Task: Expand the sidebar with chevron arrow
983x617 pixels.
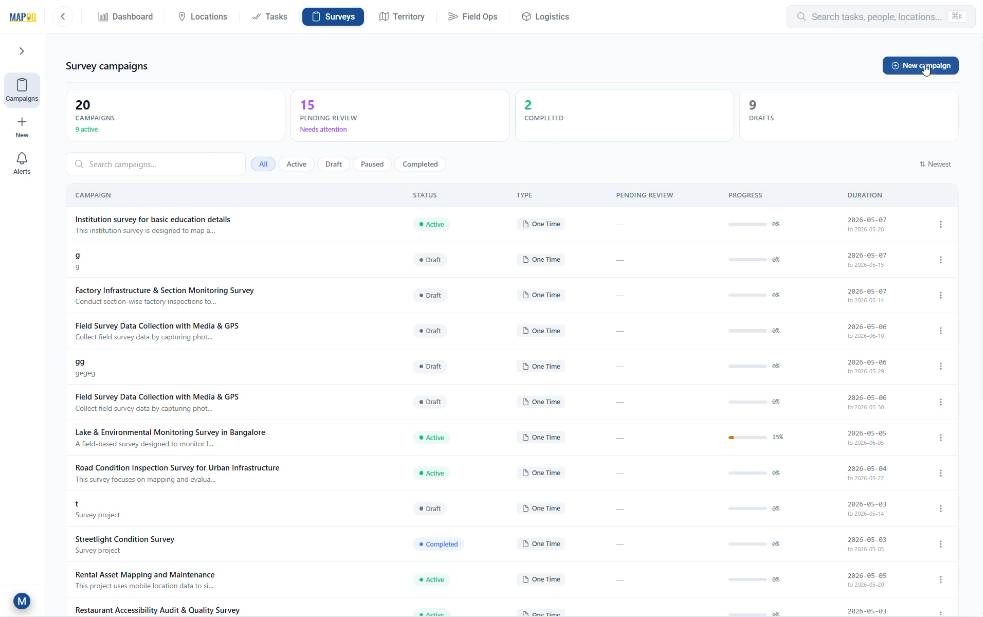Action: tap(22, 51)
